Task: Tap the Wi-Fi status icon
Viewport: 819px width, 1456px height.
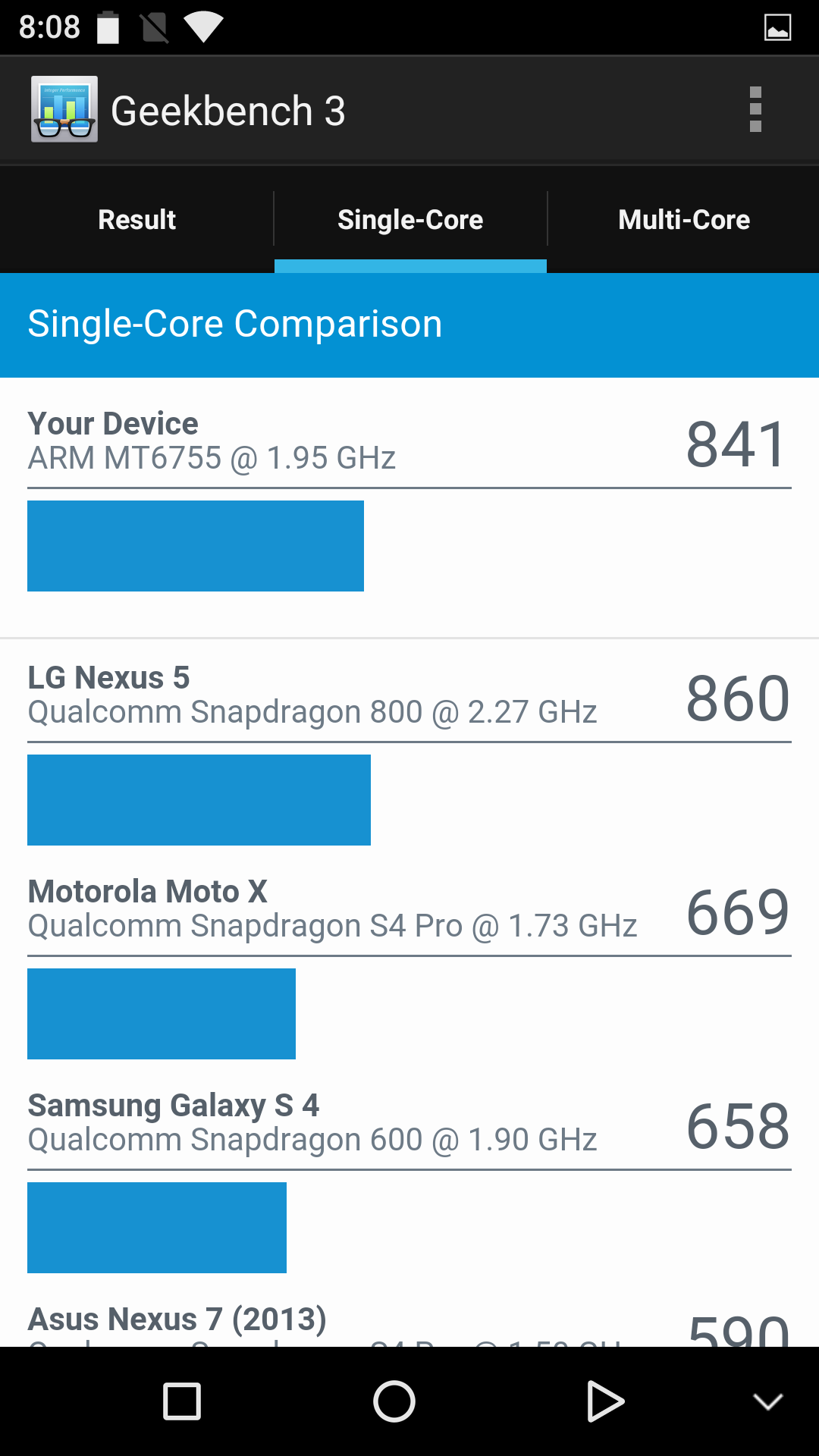Action: click(202, 27)
